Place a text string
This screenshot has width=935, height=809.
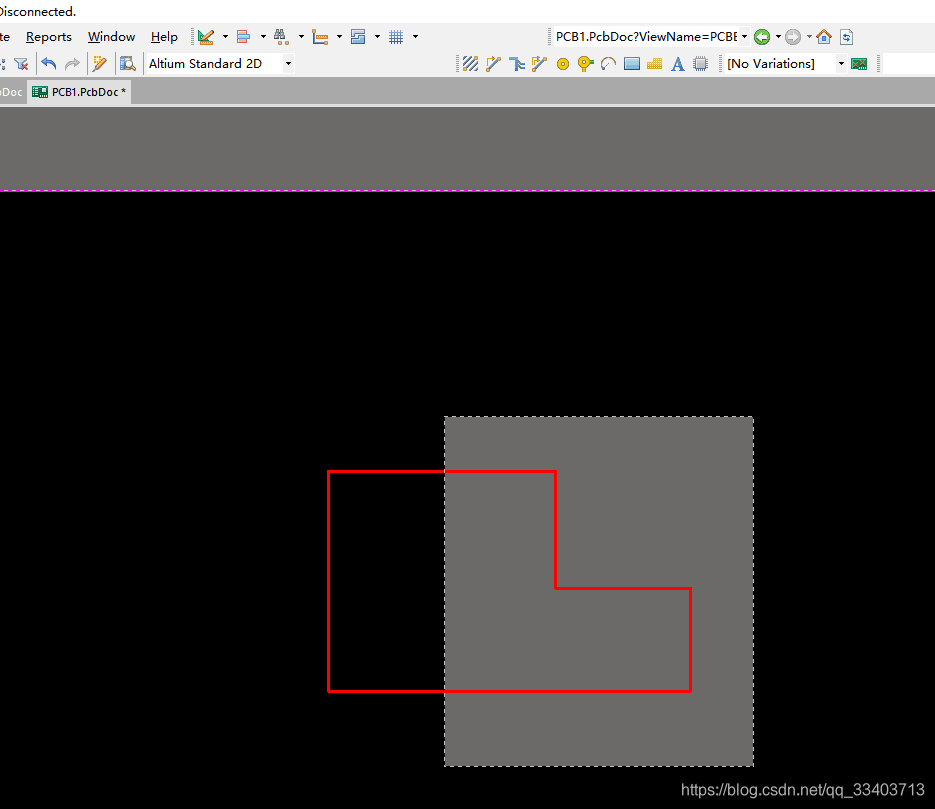point(677,64)
